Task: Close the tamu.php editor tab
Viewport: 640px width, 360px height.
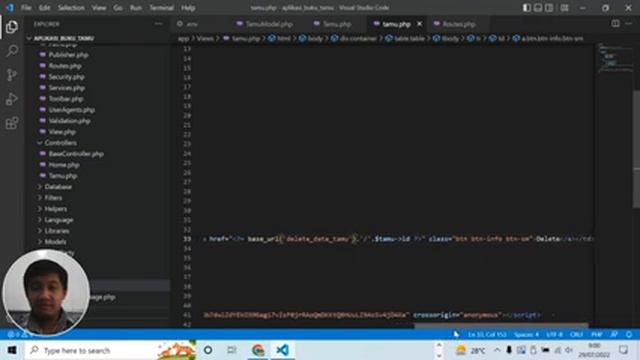Action: click(419, 24)
